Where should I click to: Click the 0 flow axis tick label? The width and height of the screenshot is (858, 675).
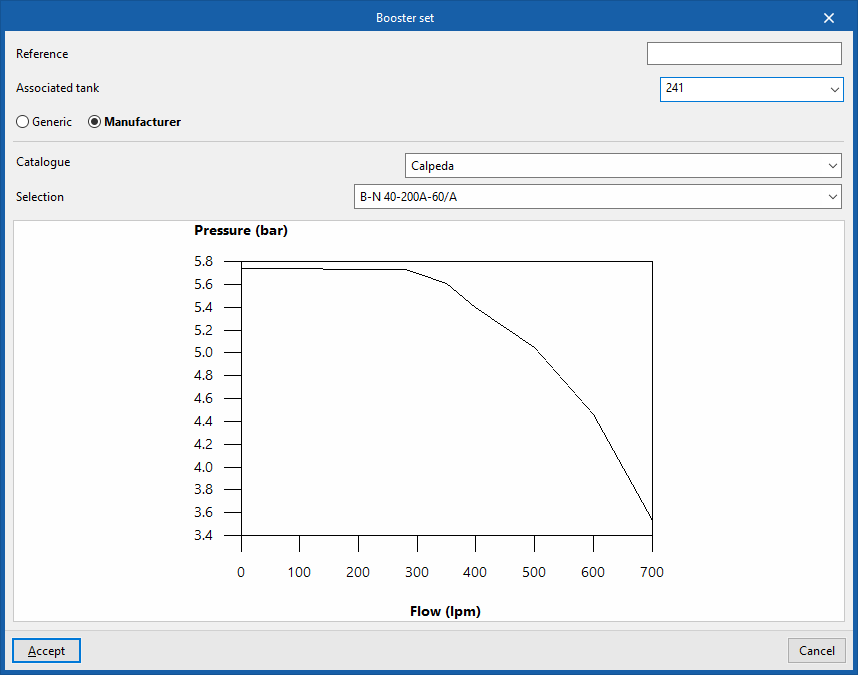(x=241, y=572)
